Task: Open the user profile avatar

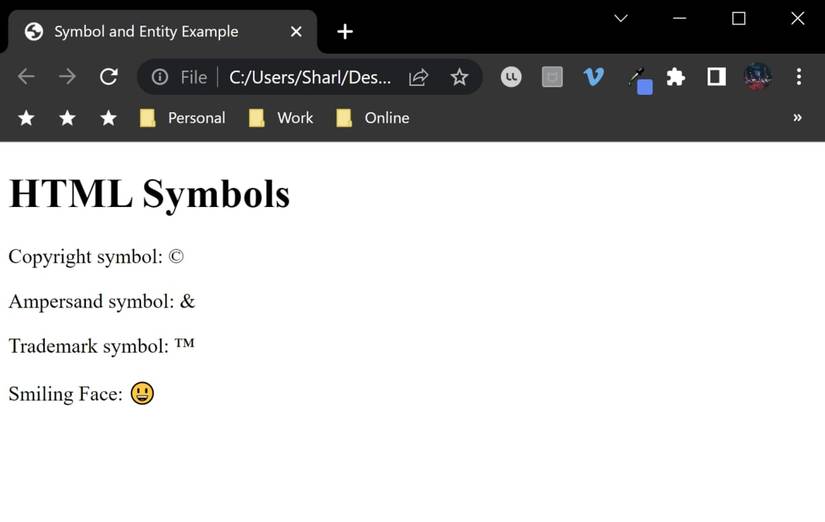Action: (x=758, y=77)
